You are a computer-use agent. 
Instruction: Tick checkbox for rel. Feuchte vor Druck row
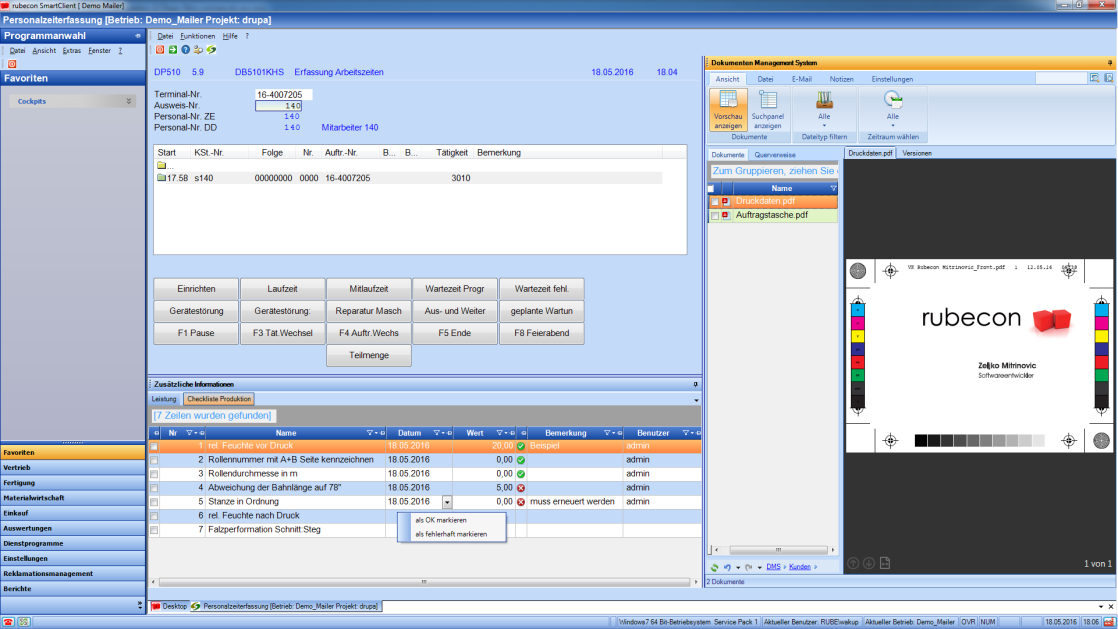(154, 446)
